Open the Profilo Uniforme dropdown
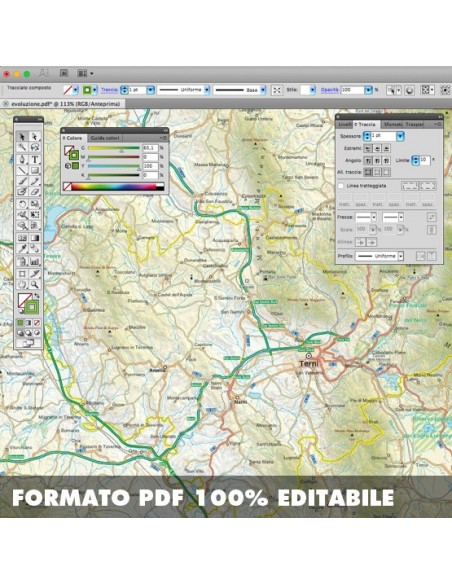452x584 pixels. point(401,256)
